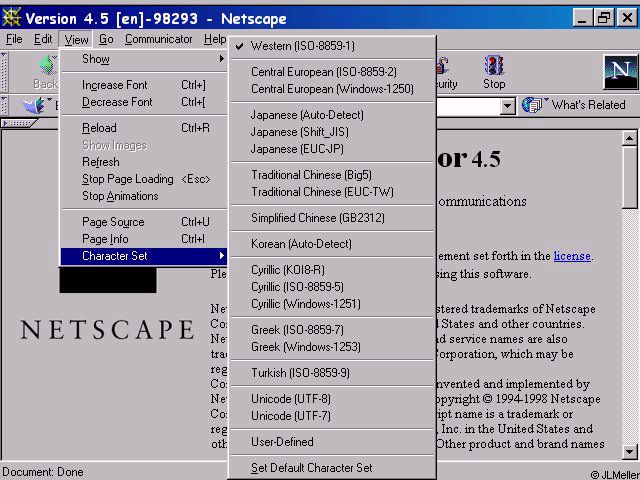This screenshot has height=480, width=640.
Task: Open the Edit menu
Action: coord(43,39)
